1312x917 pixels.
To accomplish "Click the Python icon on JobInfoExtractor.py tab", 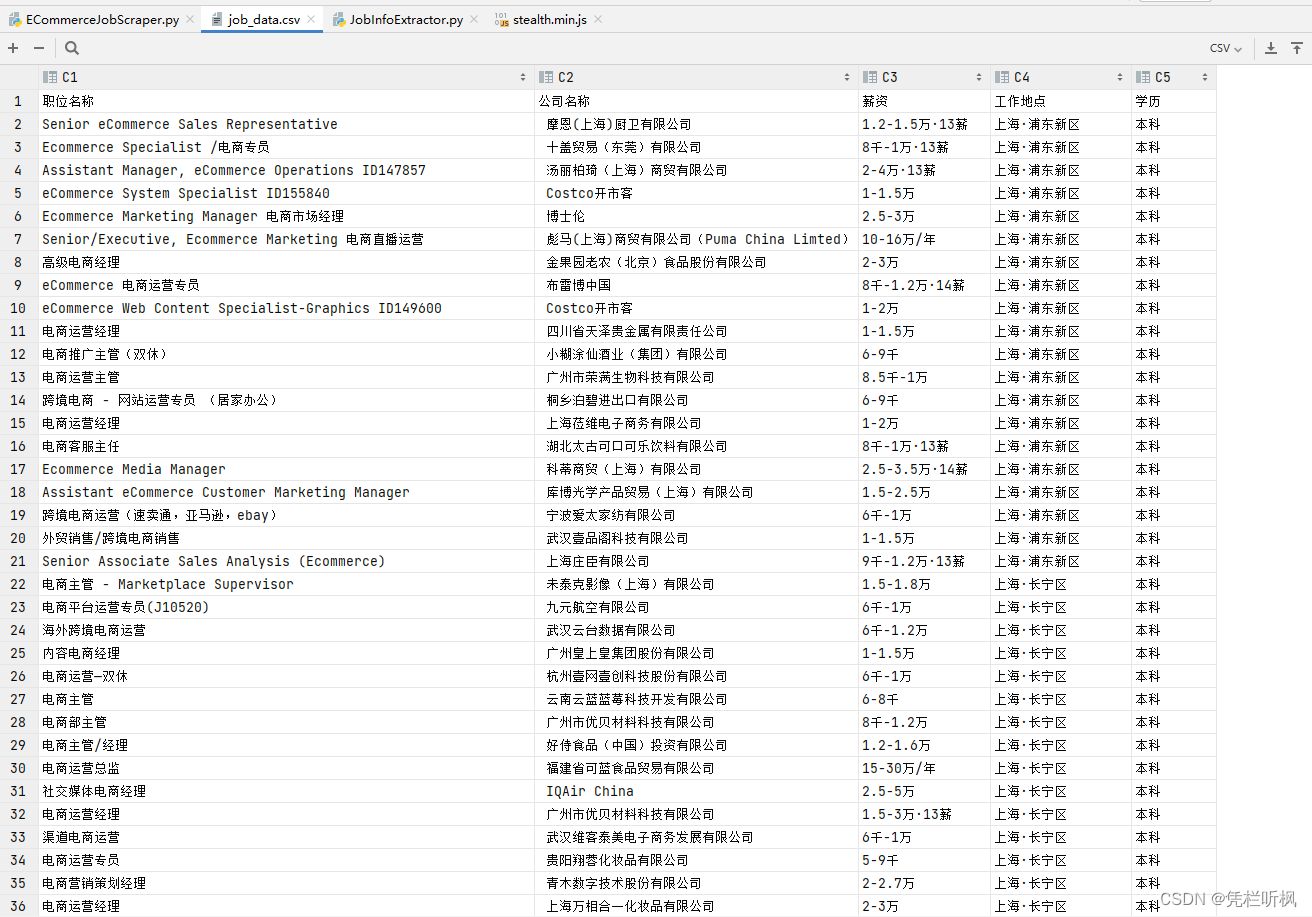I will pyautogui.click(x=340, y=20).
